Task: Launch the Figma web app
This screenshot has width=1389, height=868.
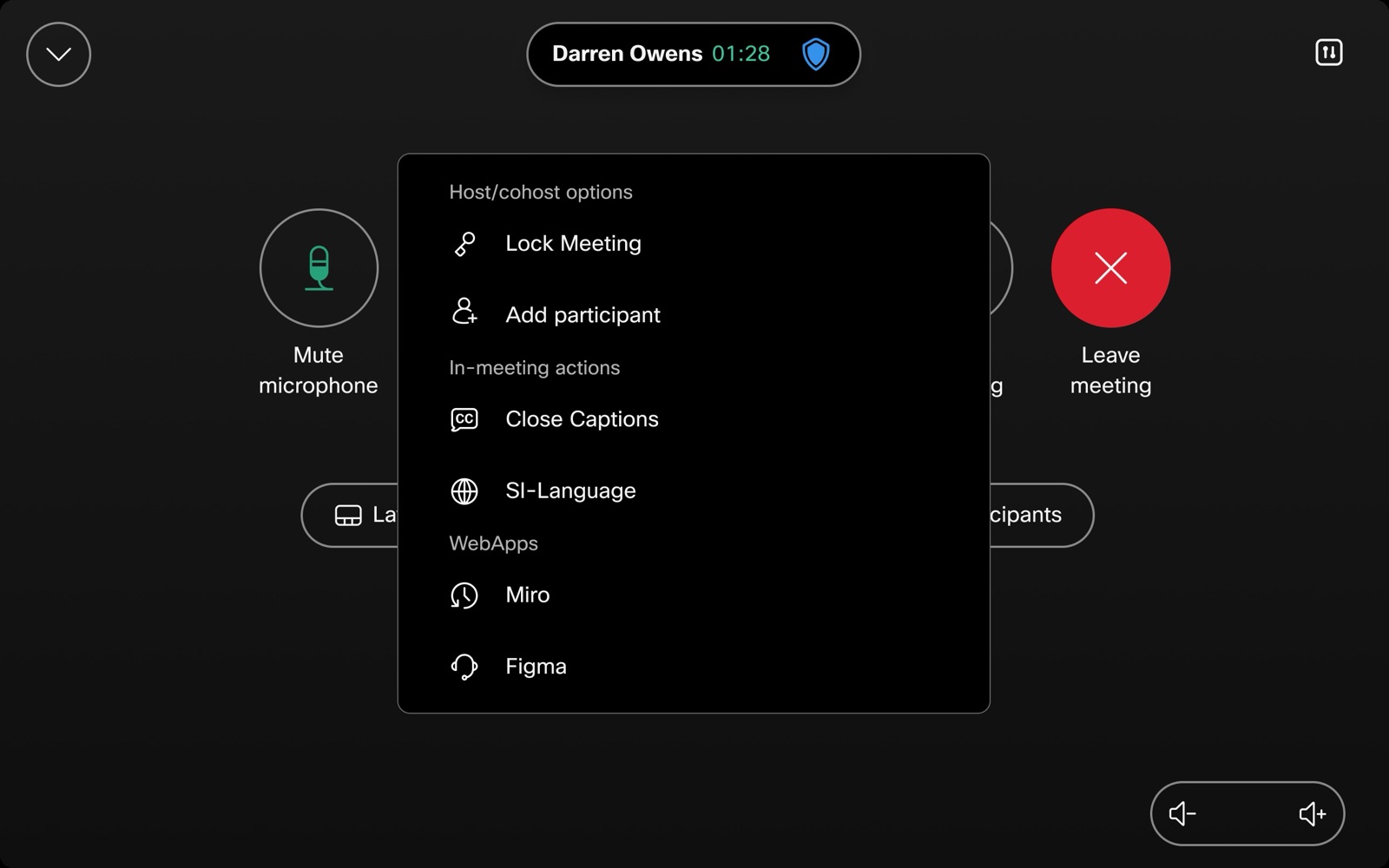Action: point(694,666)
